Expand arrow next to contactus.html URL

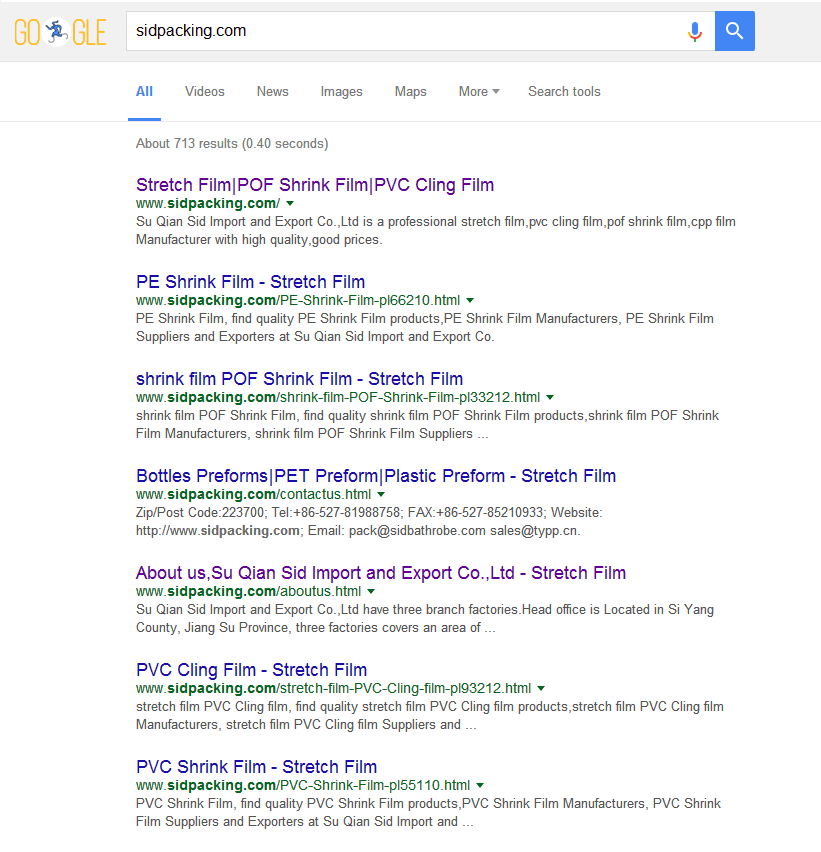tap(381, 494)
